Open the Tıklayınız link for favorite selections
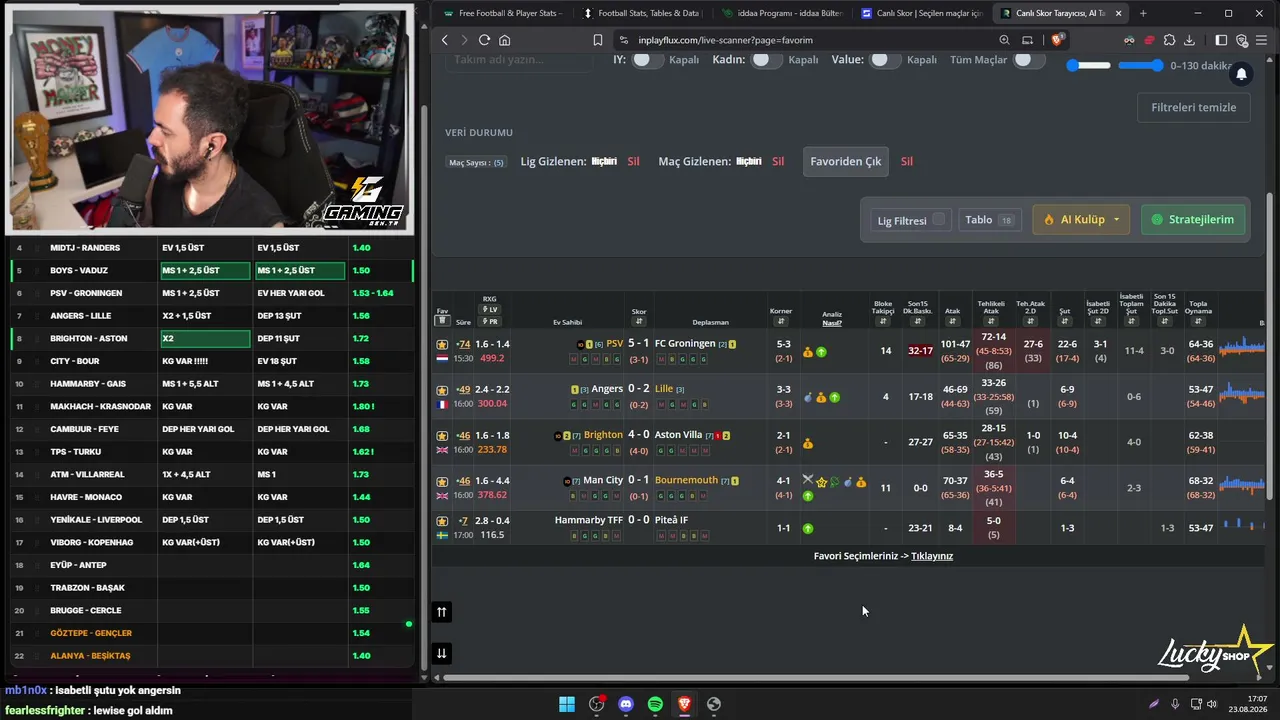 pyautogui.click(x=932, y=556)
